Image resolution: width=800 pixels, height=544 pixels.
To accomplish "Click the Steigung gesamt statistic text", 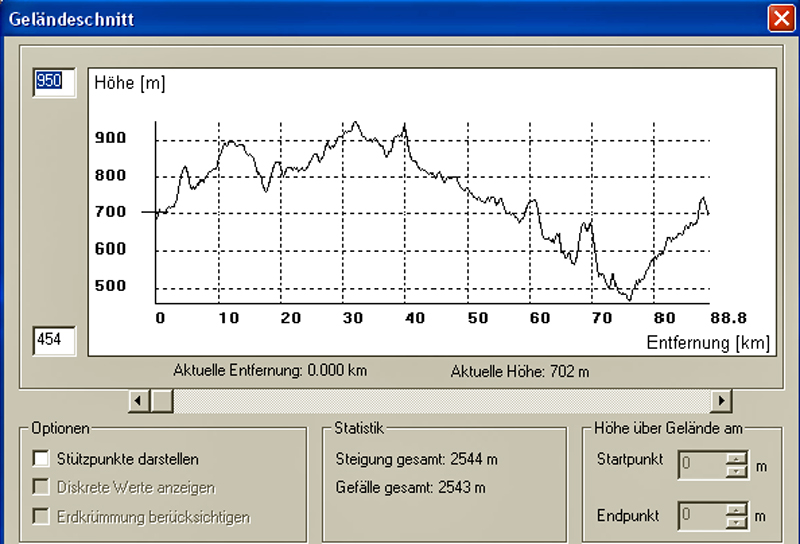I will 416,460.
